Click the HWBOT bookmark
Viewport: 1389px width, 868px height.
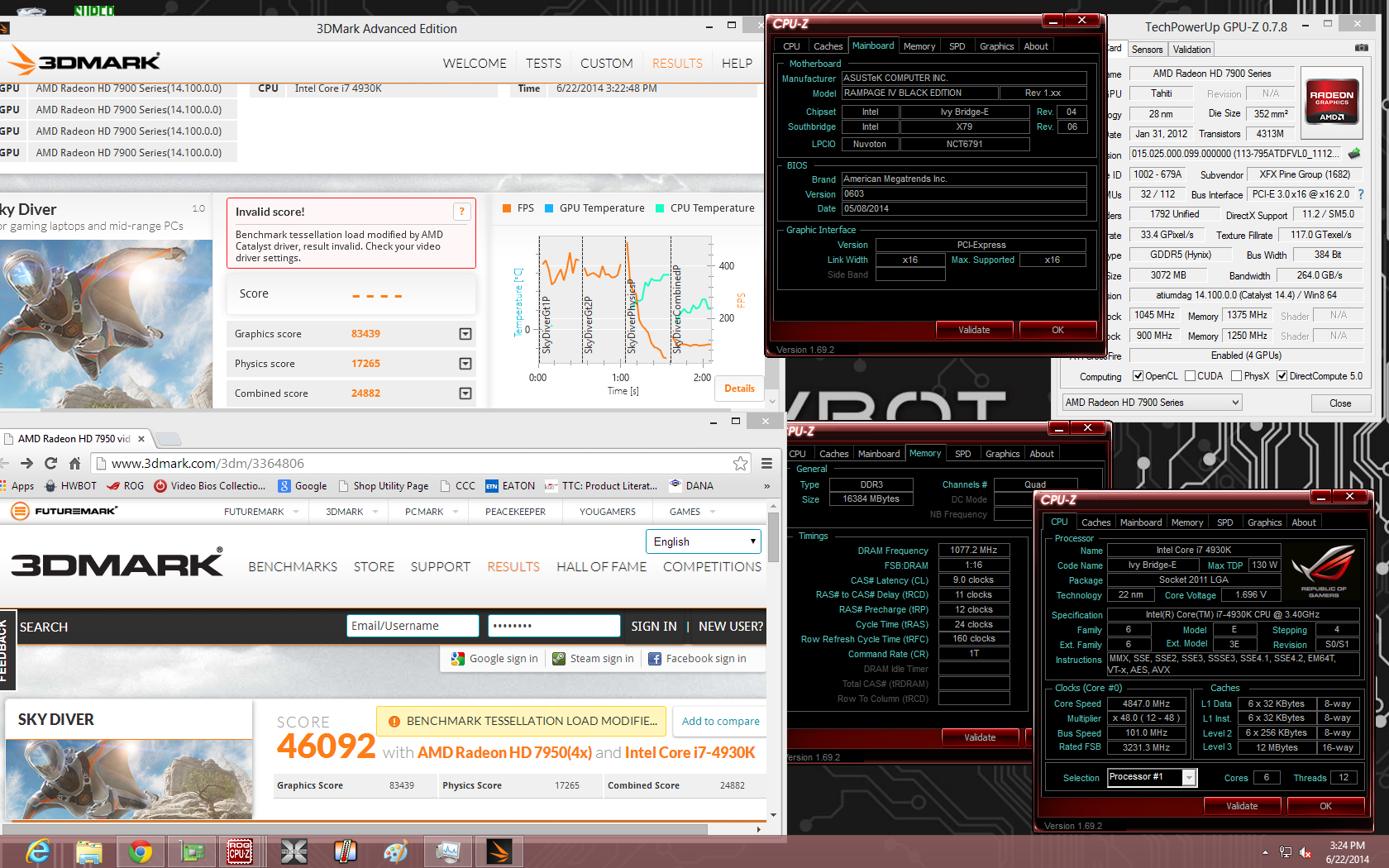click(70, 486)
